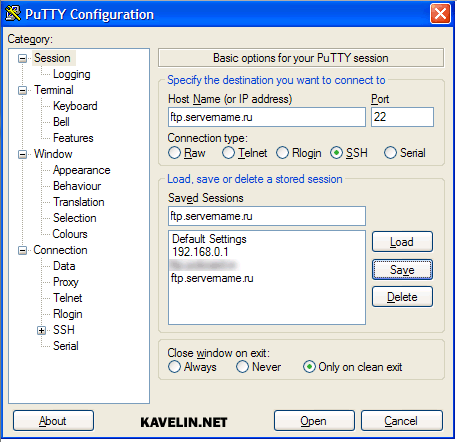Focus the Host Name input field

click(x=267, y=117)
